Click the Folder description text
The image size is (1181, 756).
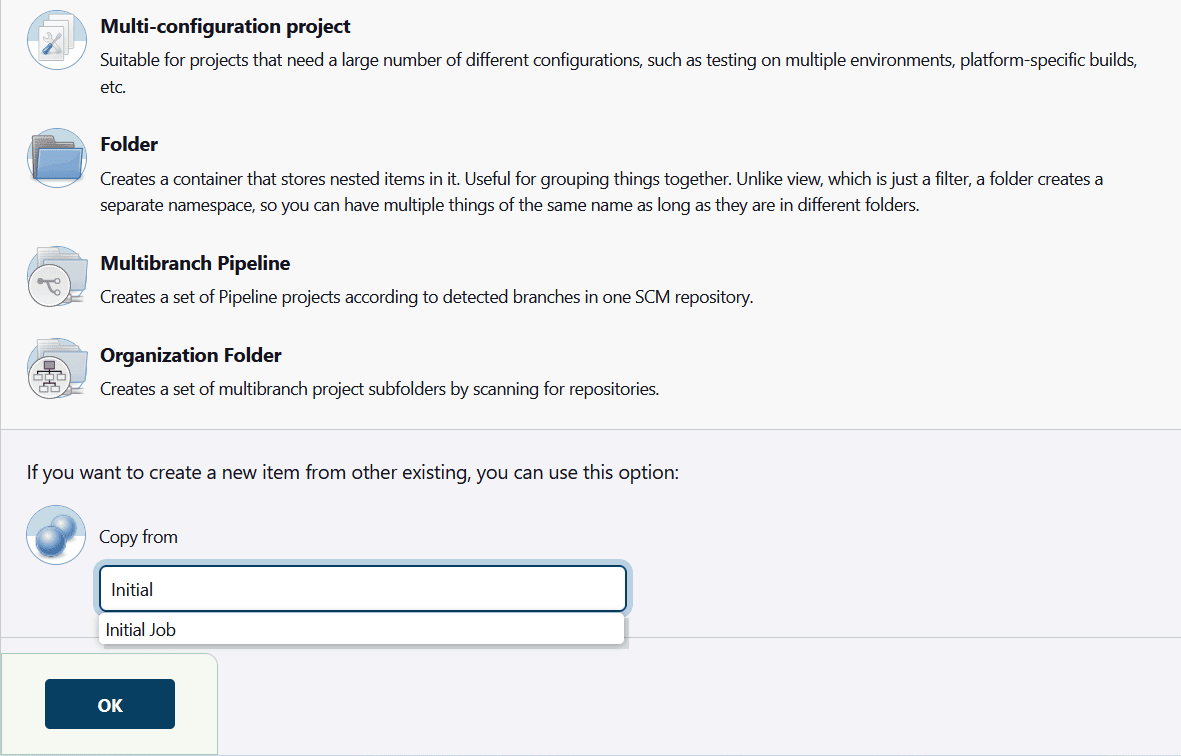pyautogui.click(x=602, y=192)
